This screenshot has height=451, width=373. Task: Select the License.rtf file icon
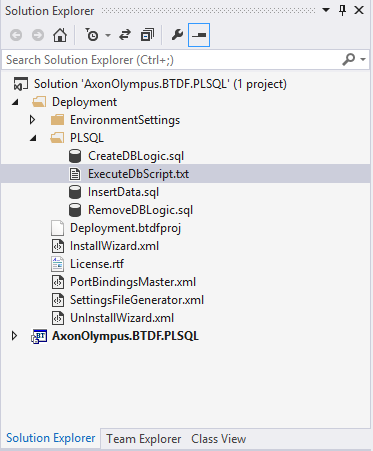click(x=57, y=264)
